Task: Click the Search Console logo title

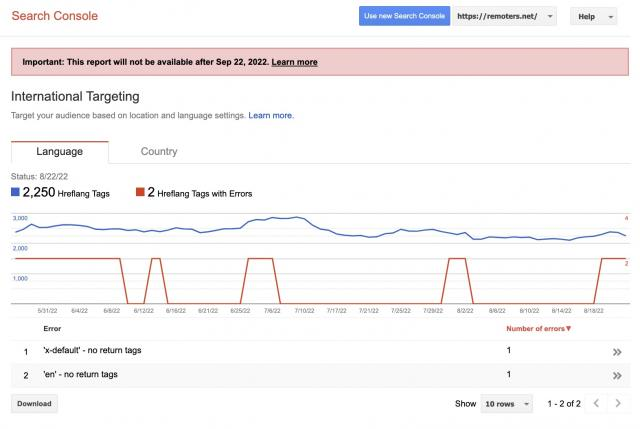Action: click(55, 16)
